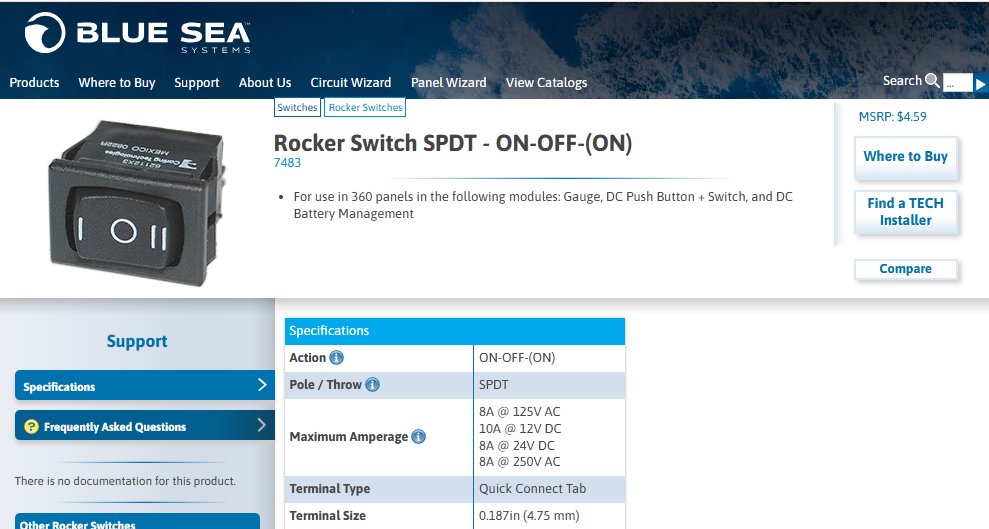989x529 pixels.
Task: Click the Terminal Size label
Action: [327, 516]
